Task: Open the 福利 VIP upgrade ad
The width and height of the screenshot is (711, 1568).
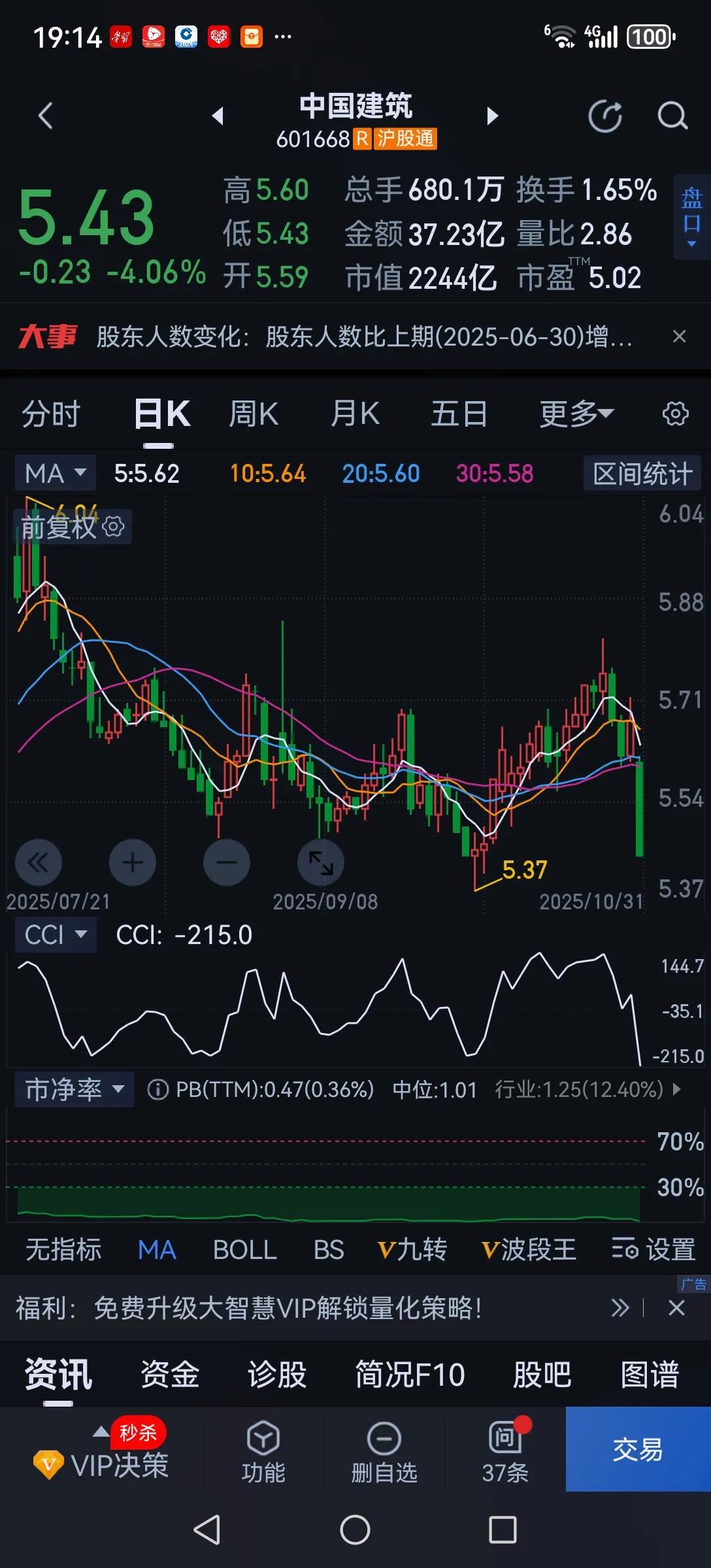Action: [x=249, y=1308]
